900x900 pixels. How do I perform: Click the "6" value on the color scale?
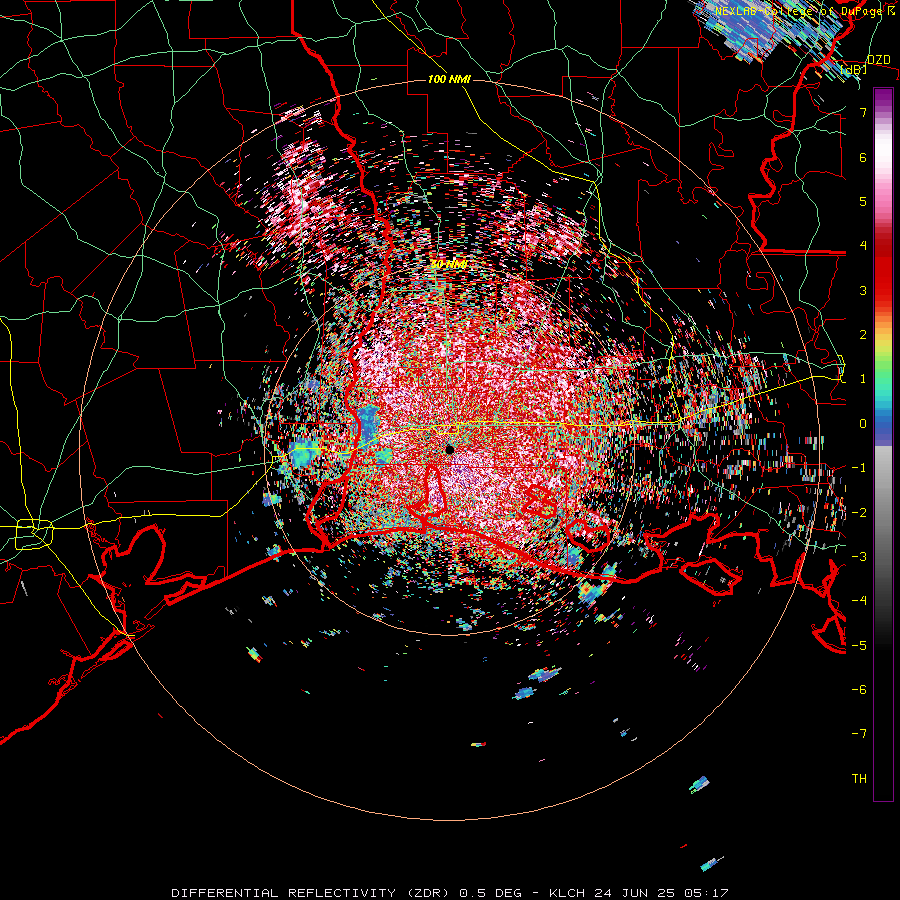863,157
